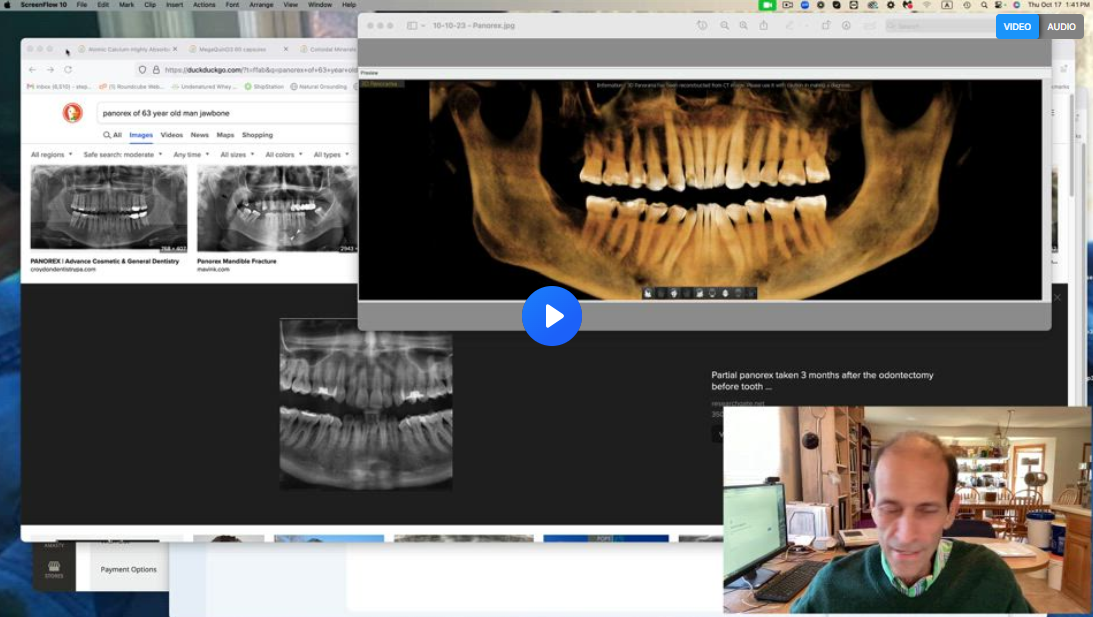1093x617 pixels.
Task: Expand the Safe search: moderate dropdown
Action: pos(121,155)
